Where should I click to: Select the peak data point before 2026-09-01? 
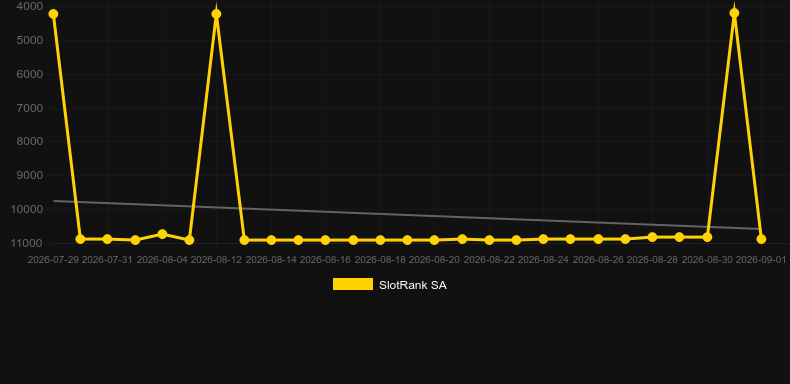(x=735, y=13)
